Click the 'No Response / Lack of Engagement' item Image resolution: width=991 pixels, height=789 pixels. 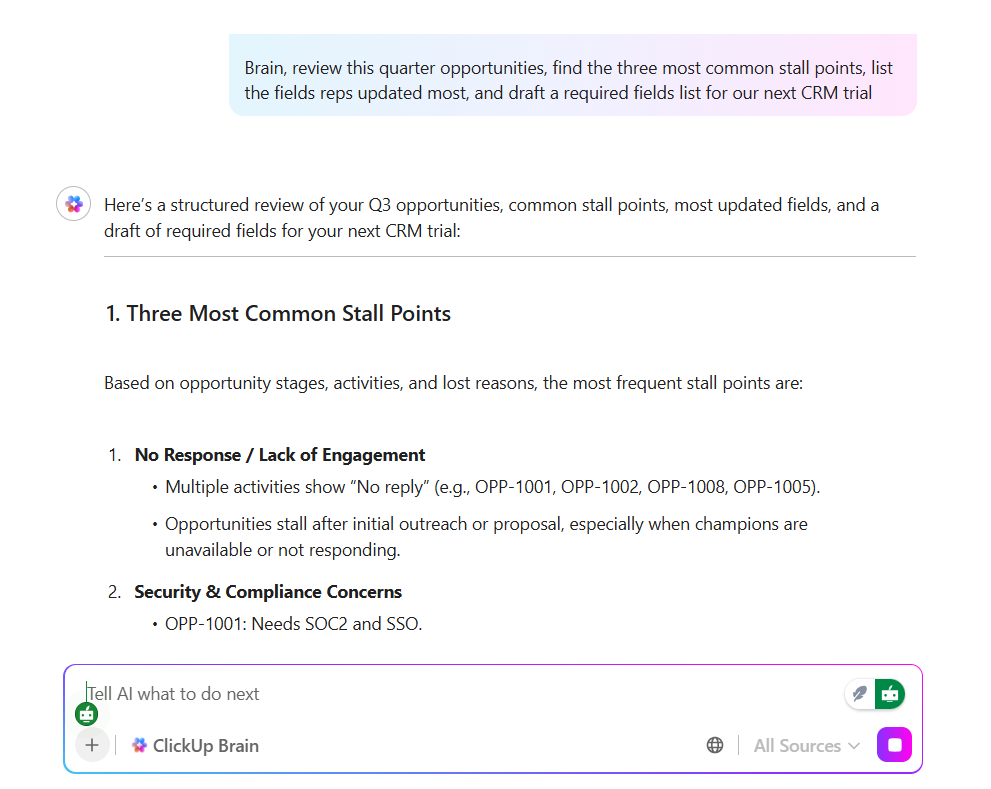tap(280, 455)
